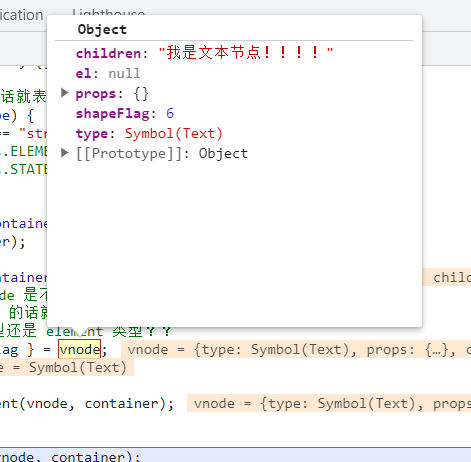Expand the props property in the popup
471x462 pixels.
click(x=65, y=93)
